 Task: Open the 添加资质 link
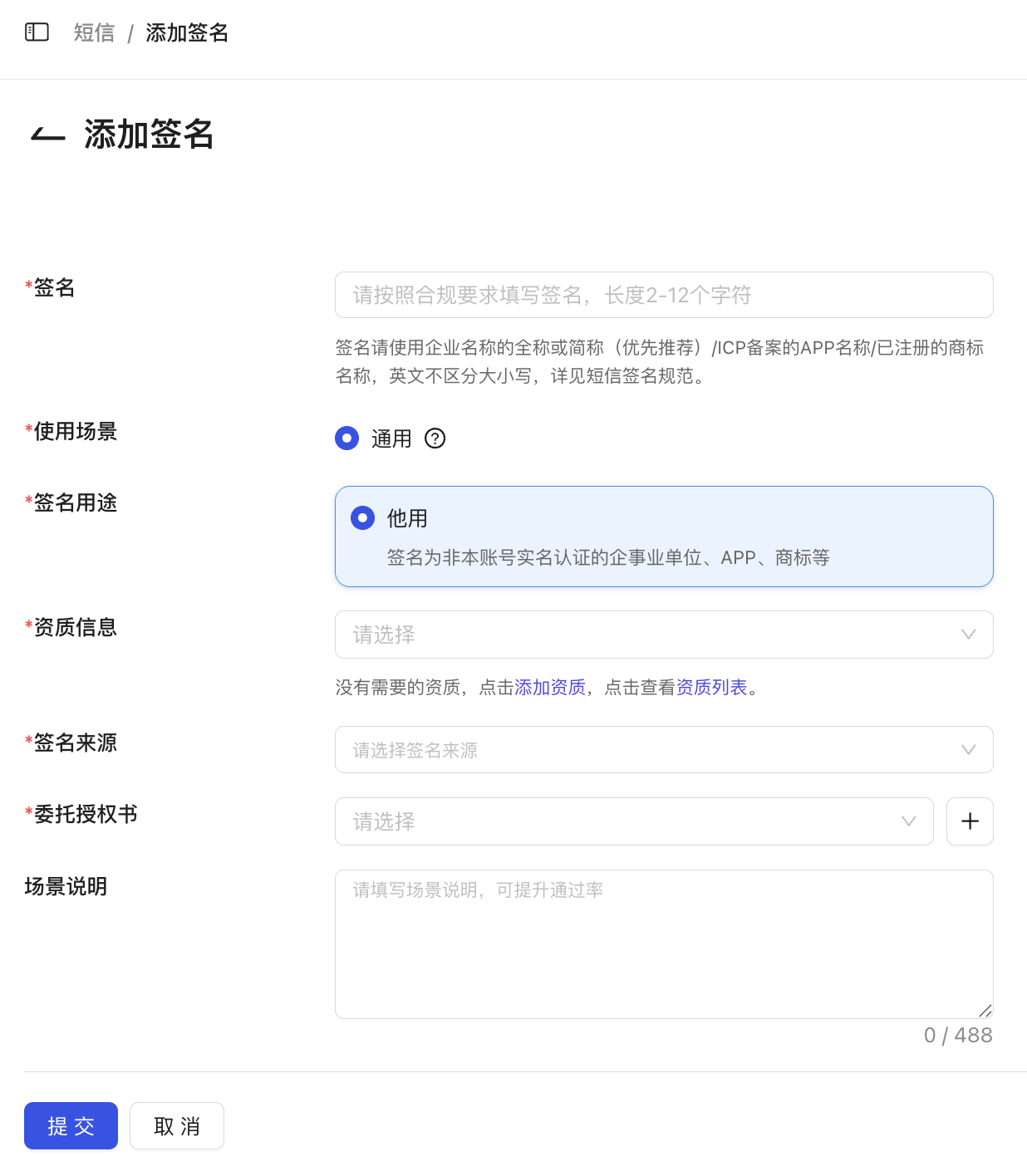coord(550,688)
